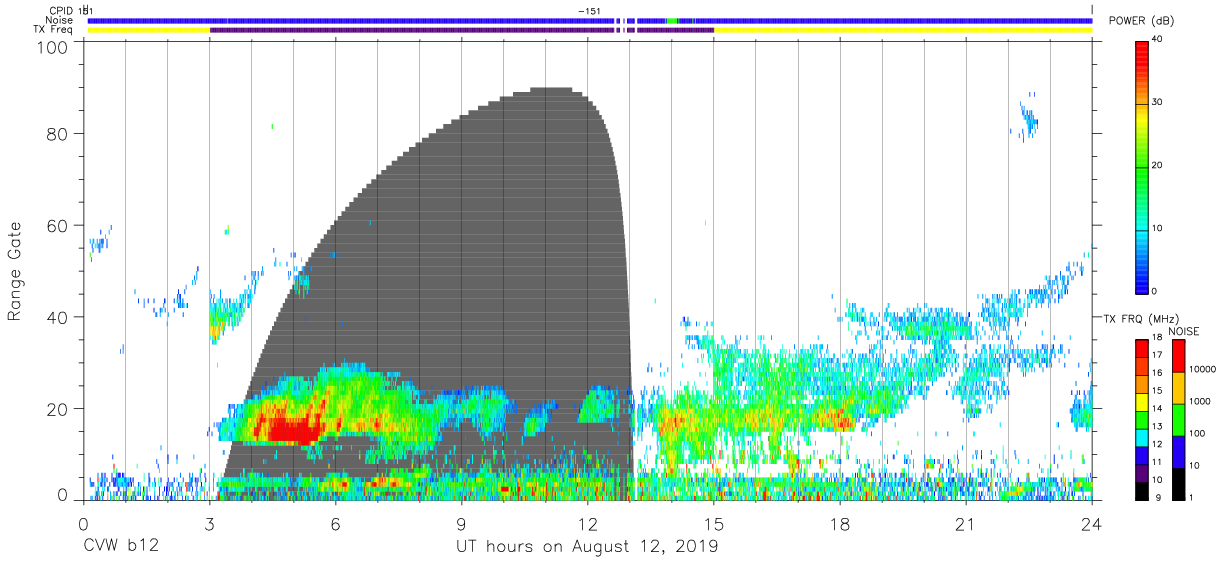Click the '40' tick on the Range Gate axis
This screenshot has height=567, width=1228.
[x=58, y=317]
